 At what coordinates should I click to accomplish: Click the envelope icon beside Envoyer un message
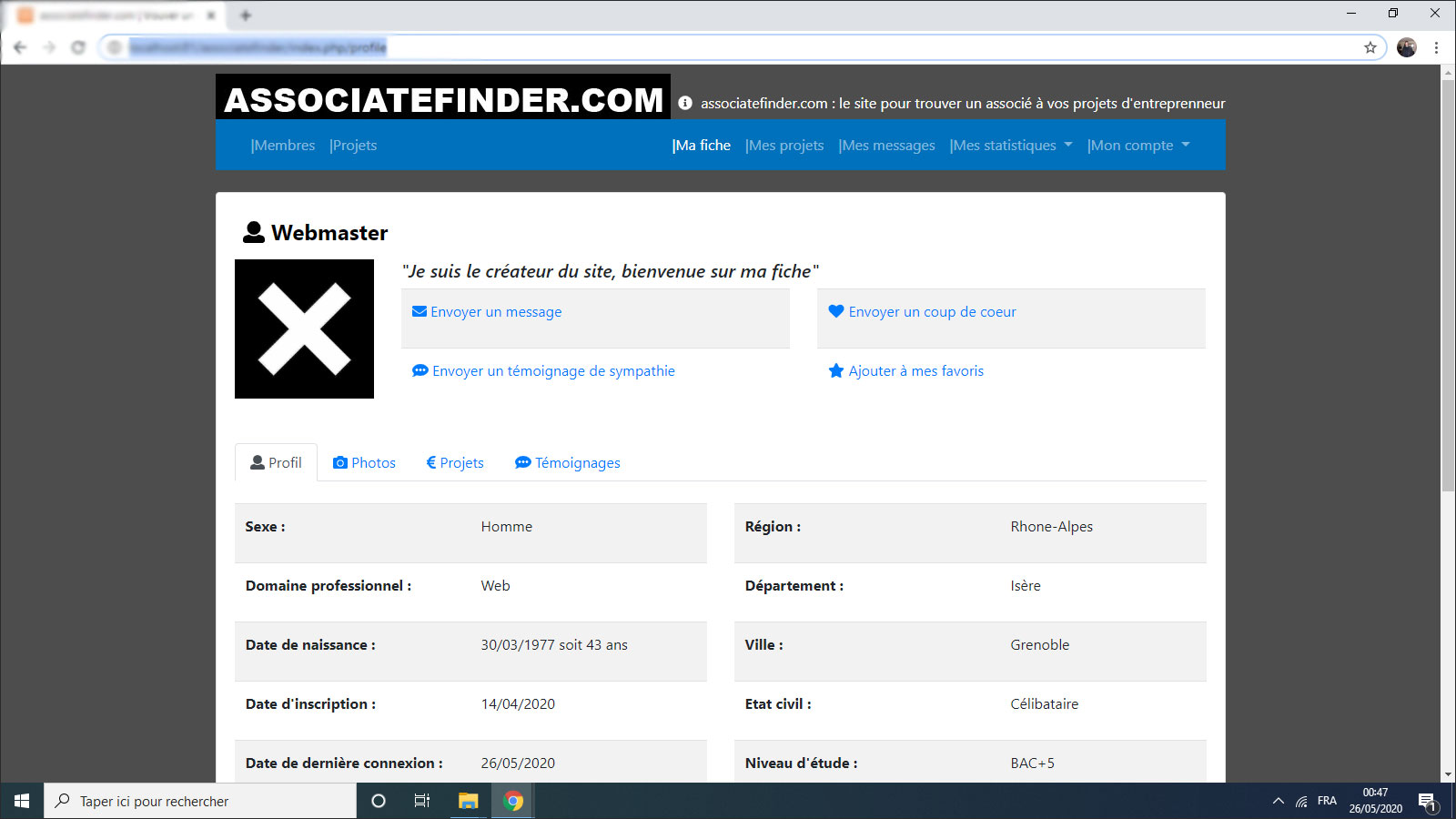420,311
